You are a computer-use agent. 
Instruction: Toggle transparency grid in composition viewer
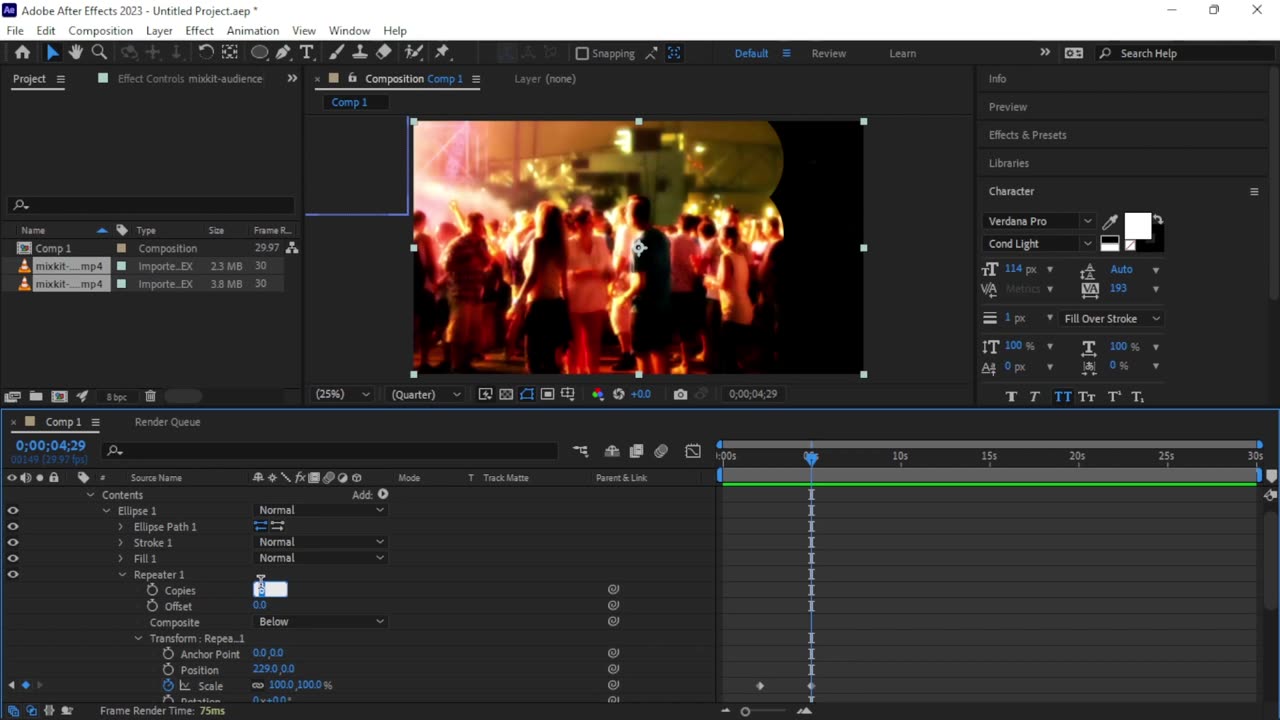point(506,394)
